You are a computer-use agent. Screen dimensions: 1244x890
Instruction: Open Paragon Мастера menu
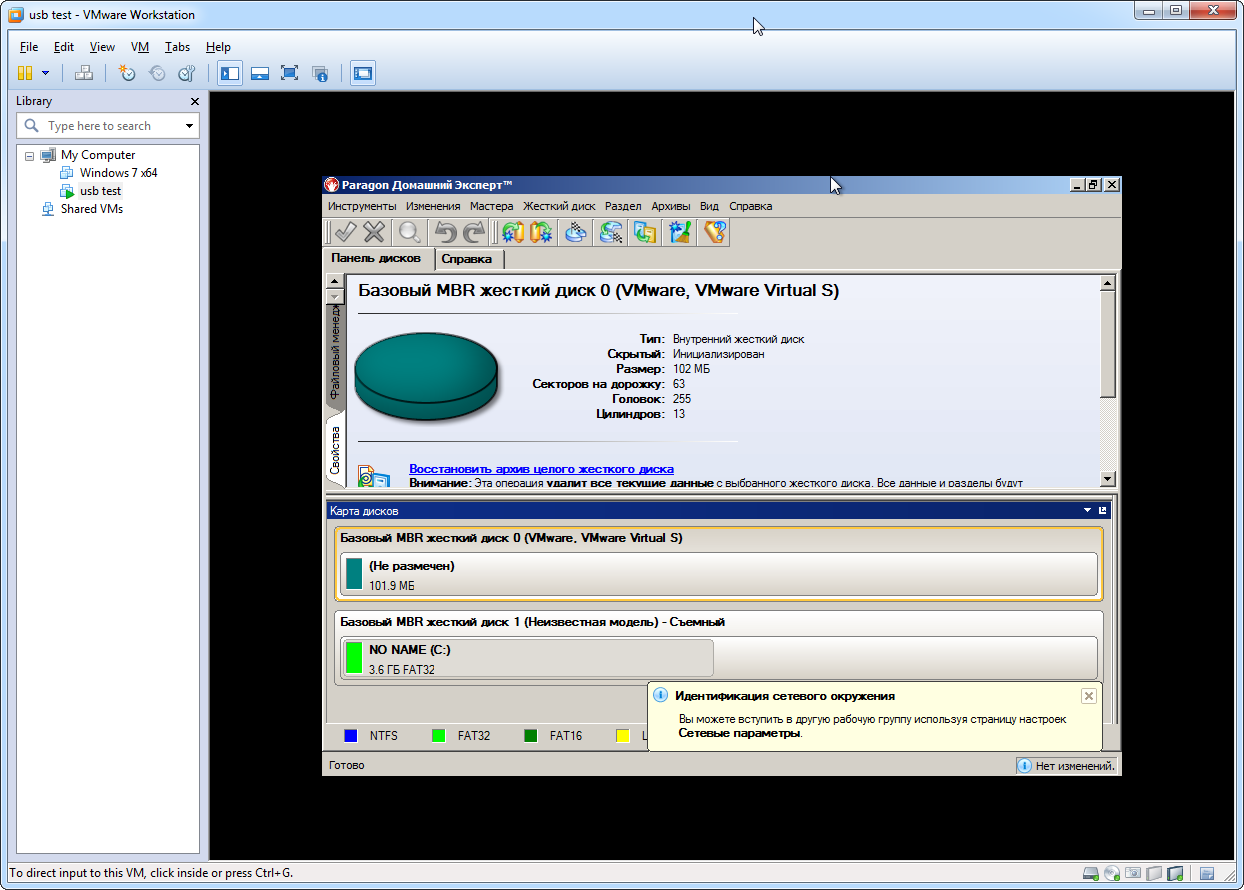click(x=491, y=206)
